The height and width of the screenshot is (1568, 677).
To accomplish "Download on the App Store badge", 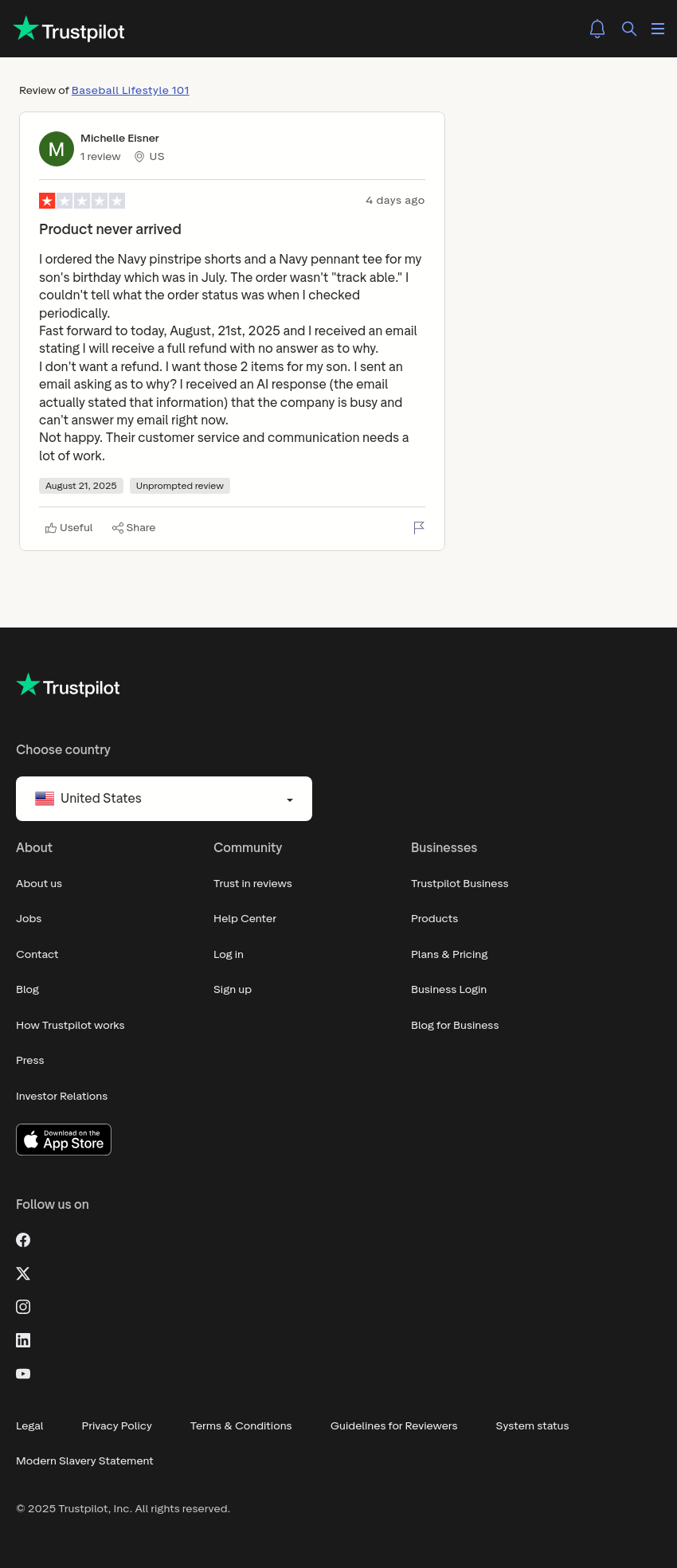I will tap(64, 1140).
